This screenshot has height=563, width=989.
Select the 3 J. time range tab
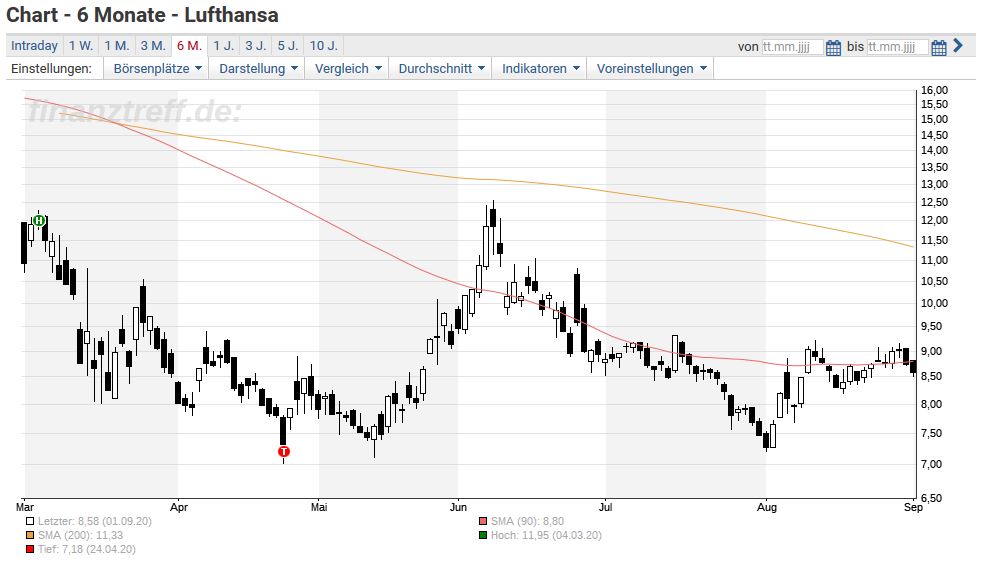tap(255, 46)
